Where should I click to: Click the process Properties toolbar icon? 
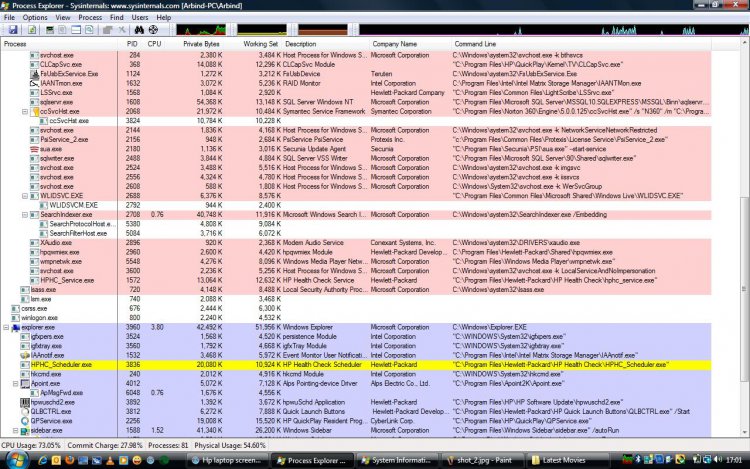[108, 30]
